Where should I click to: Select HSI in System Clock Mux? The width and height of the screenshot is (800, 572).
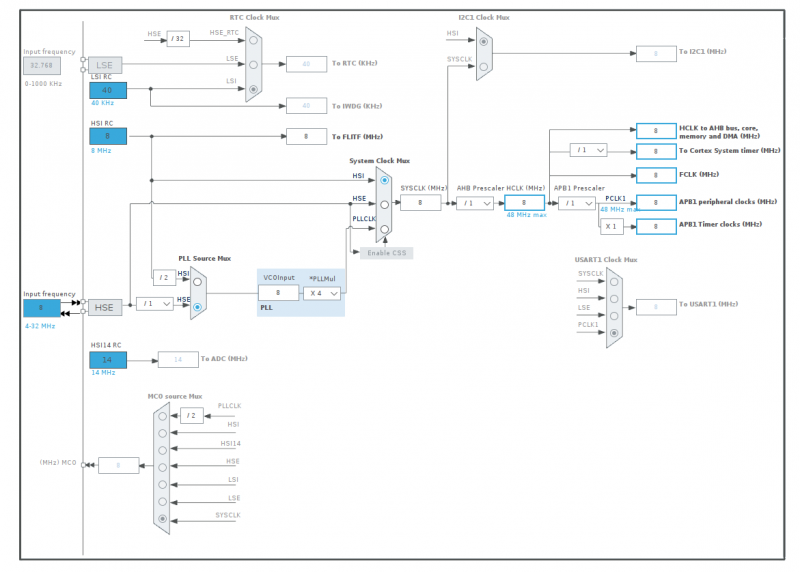384,181
